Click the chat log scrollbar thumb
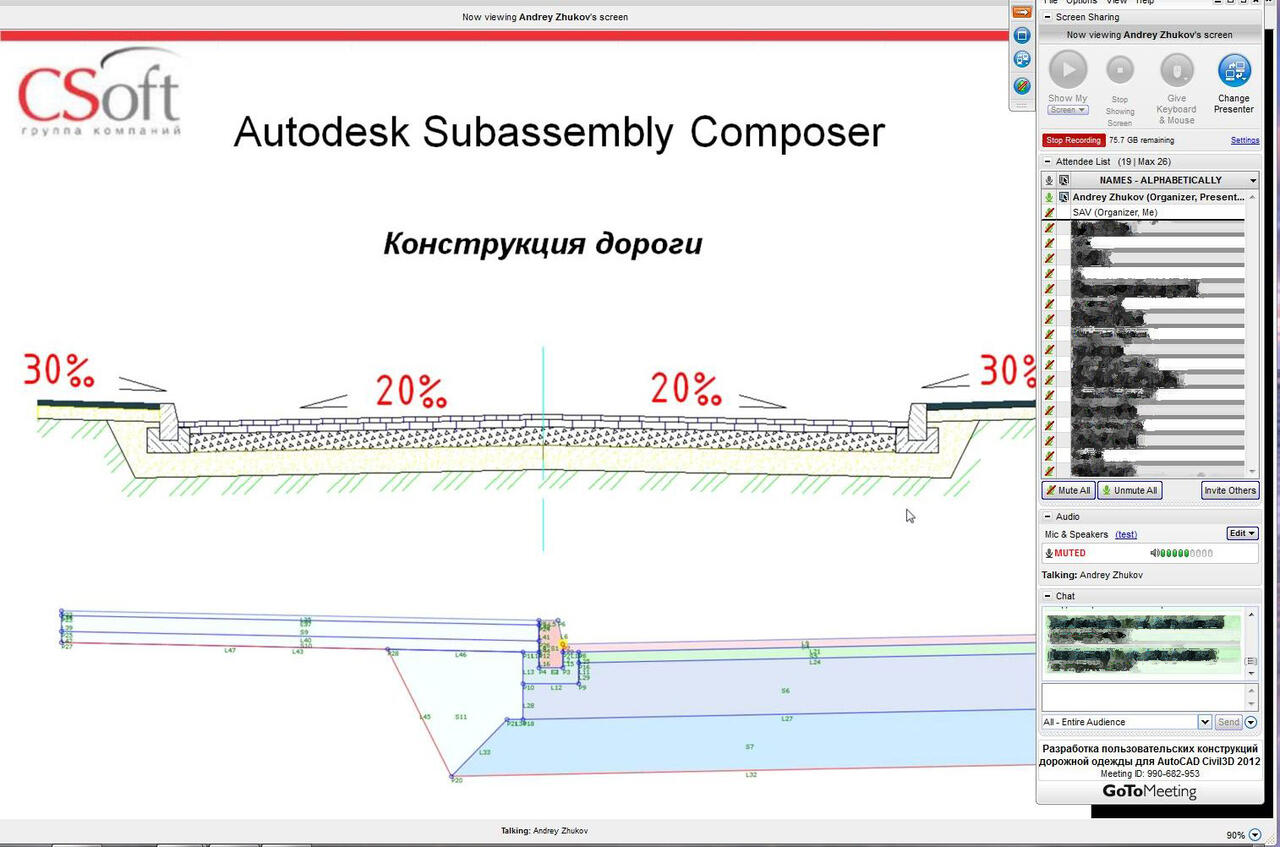This screenshot has width=1280, height=847. [1251, 661]
